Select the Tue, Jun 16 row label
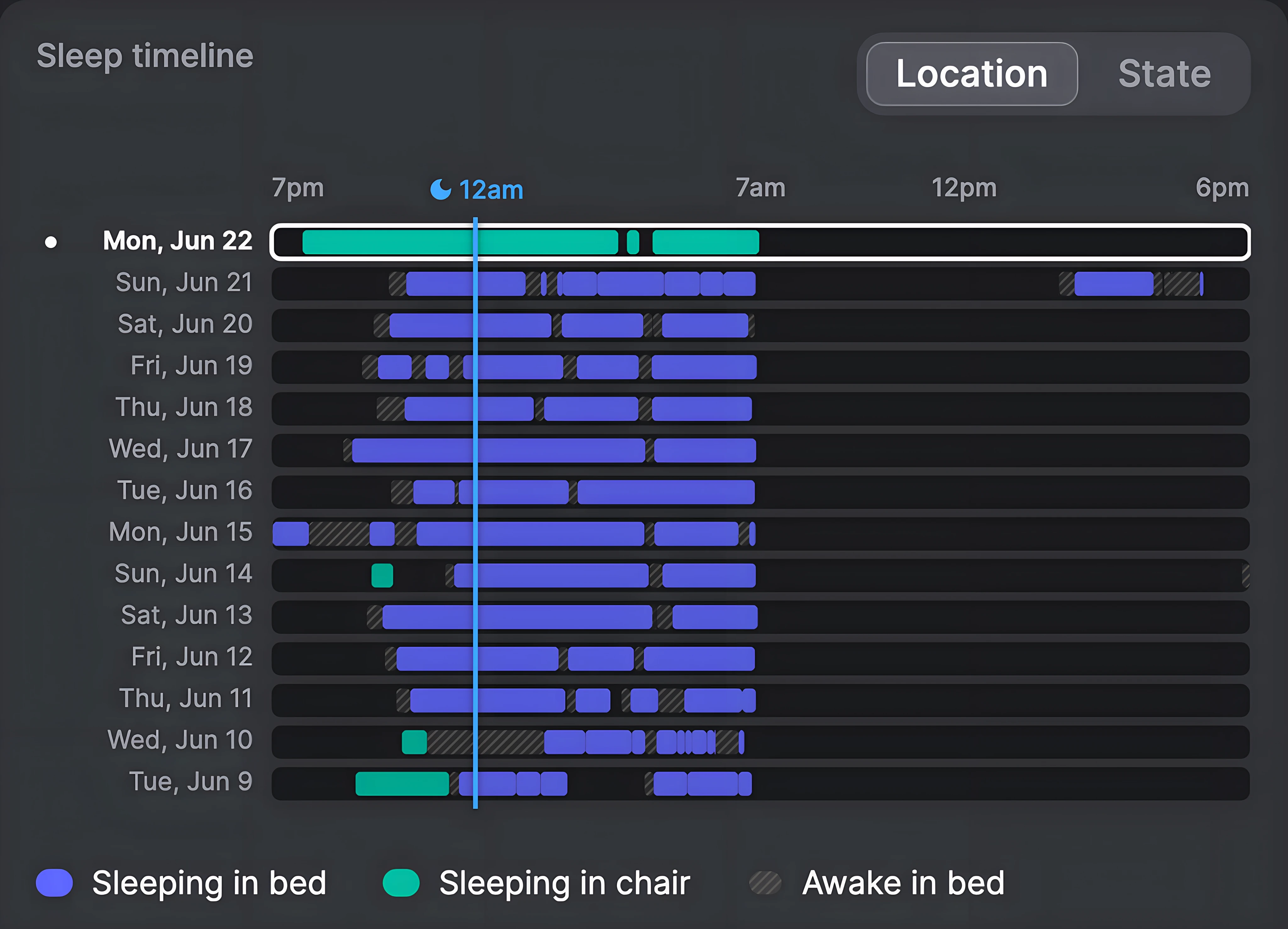The width and height of the screenshot is (1288, 929). [x=185, y=490]
